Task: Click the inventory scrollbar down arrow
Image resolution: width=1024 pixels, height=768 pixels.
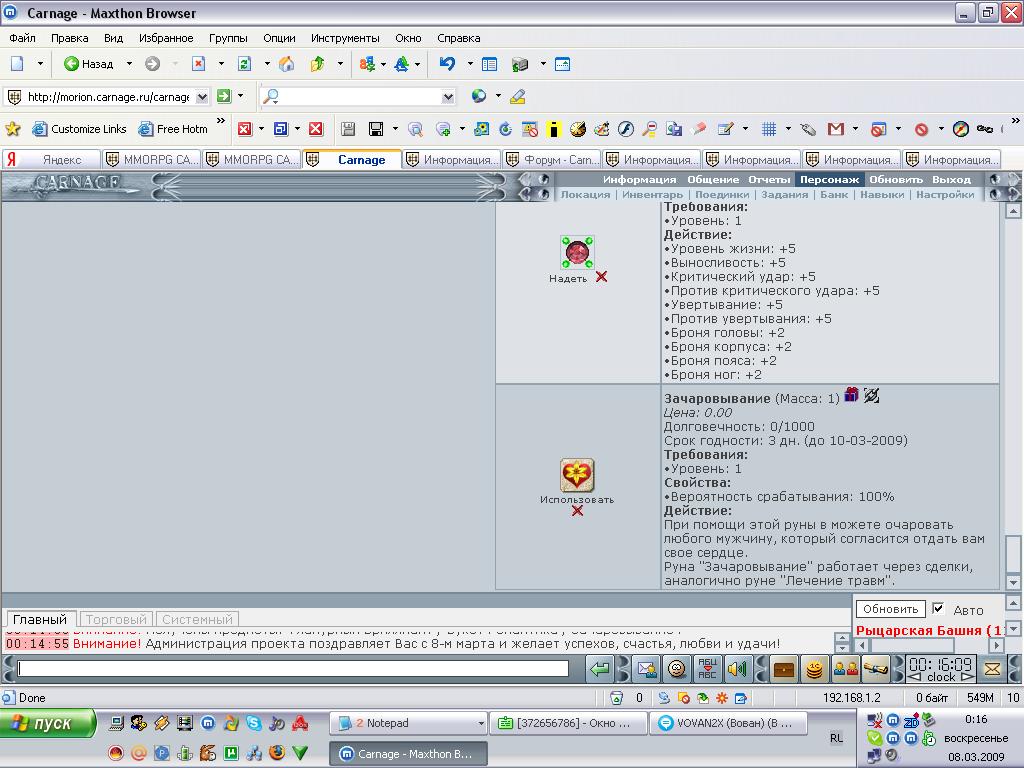Action: pos(1013,582)
